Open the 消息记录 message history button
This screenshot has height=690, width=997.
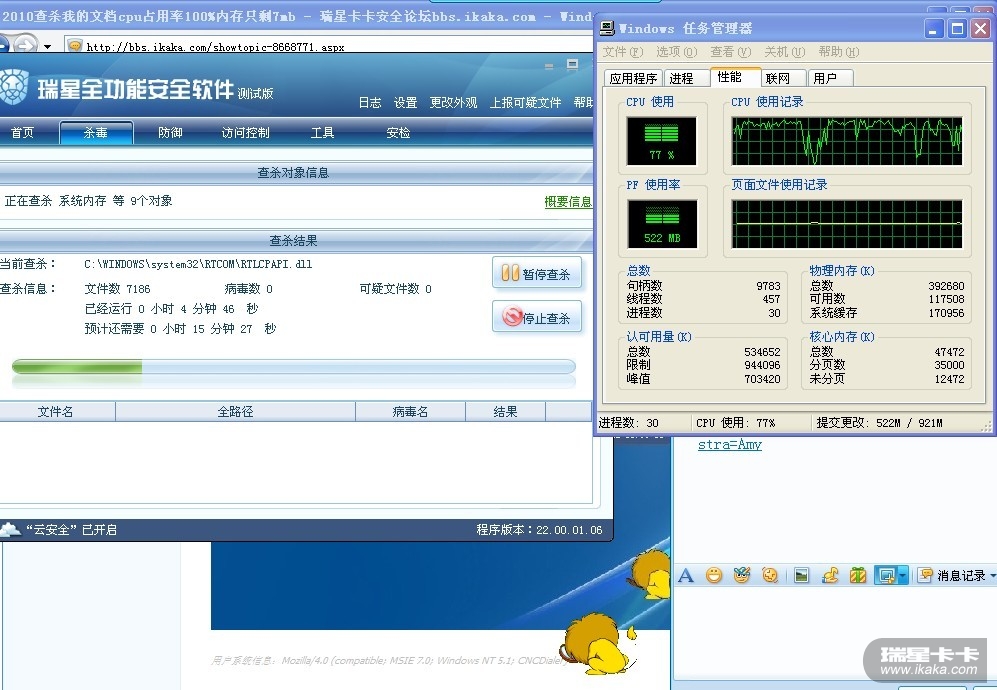point(951,576)
